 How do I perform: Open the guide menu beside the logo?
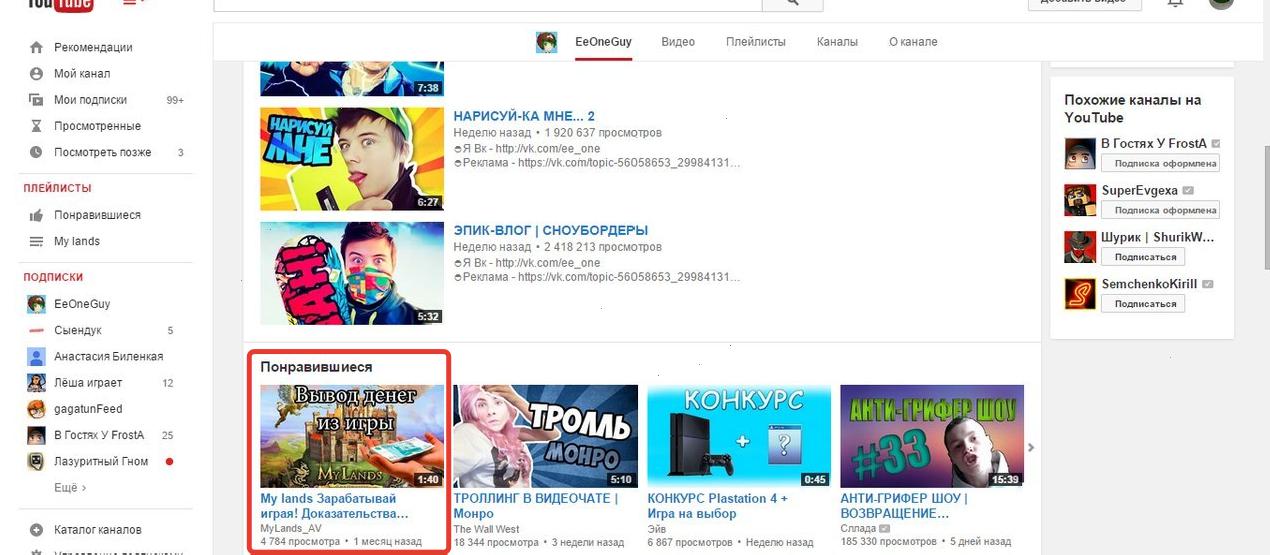133,3
